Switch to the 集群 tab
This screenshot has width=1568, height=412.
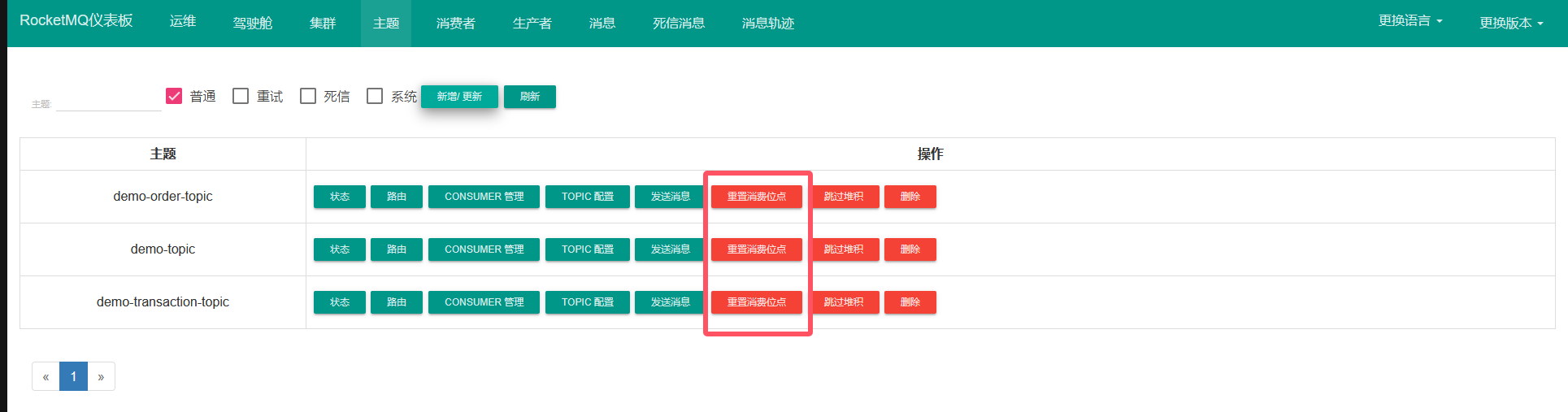coord(323,23)
